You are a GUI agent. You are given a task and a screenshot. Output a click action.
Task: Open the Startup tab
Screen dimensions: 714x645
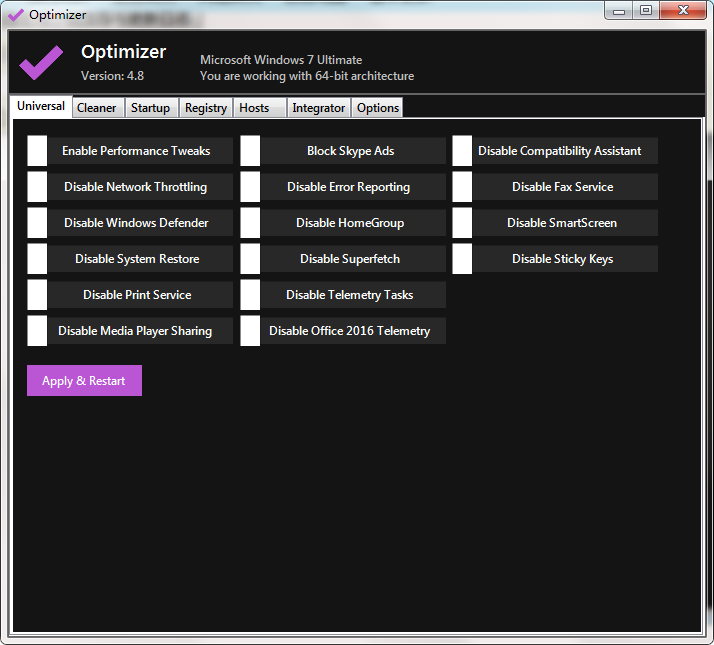coord(150,108)
